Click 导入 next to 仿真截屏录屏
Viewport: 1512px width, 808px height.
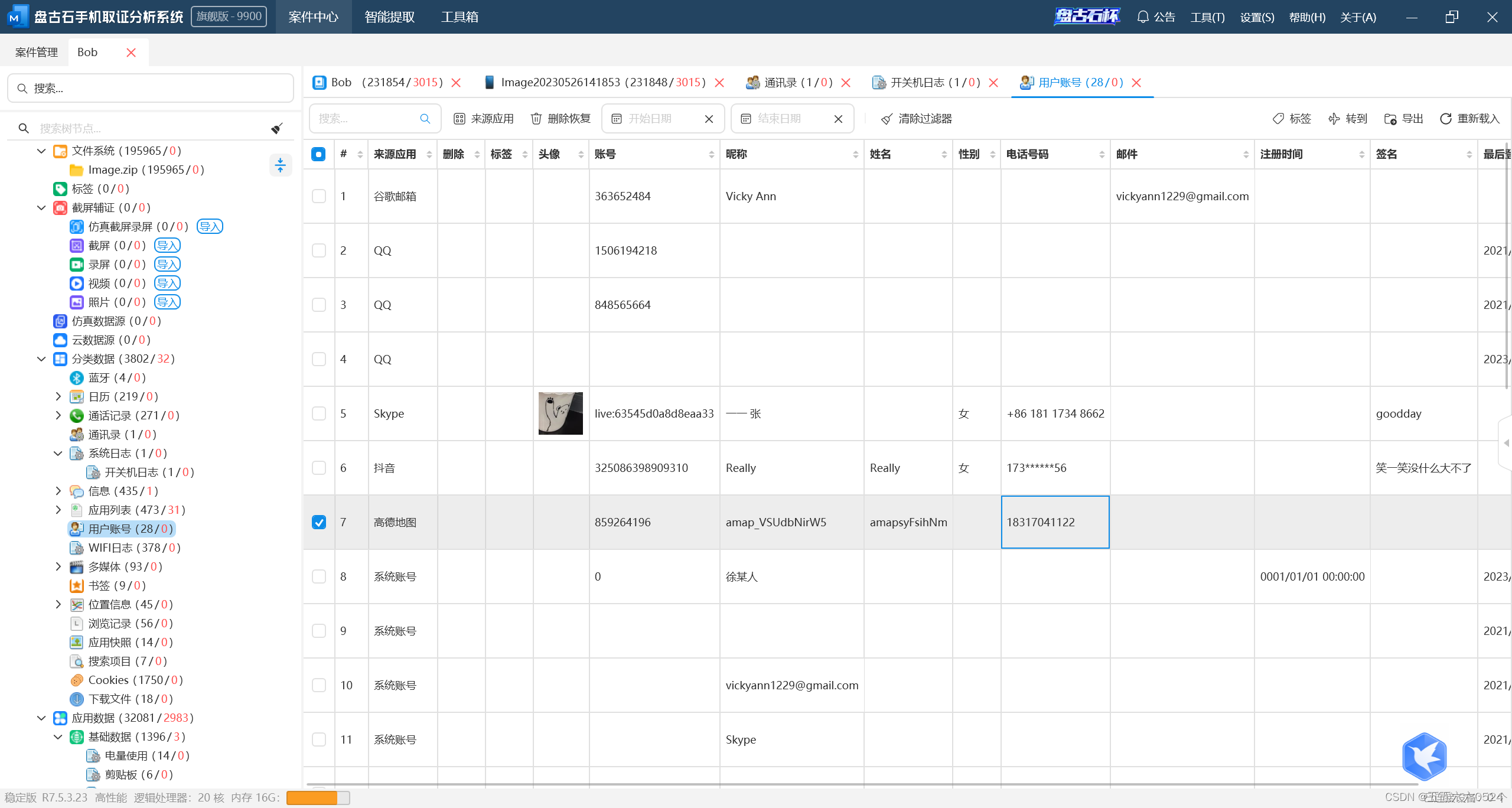point(210,226)
